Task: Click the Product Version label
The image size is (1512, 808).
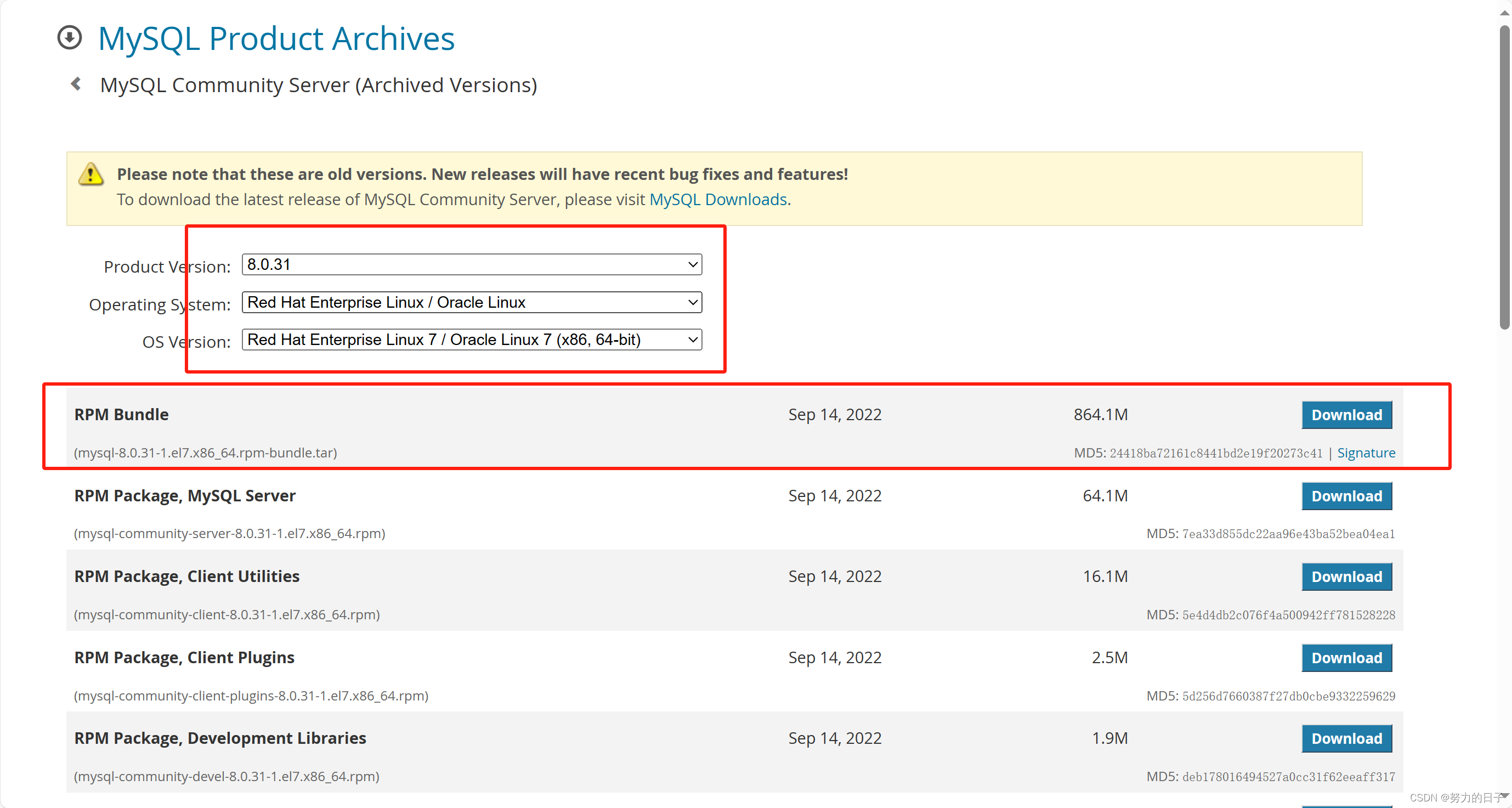Action: point(167,267)
